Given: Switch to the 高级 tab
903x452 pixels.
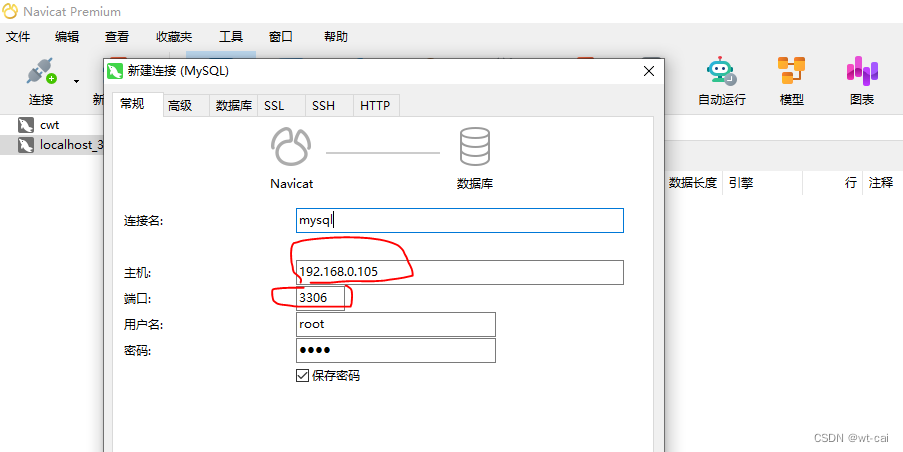Looking at the screenshot, I should 187,105.
